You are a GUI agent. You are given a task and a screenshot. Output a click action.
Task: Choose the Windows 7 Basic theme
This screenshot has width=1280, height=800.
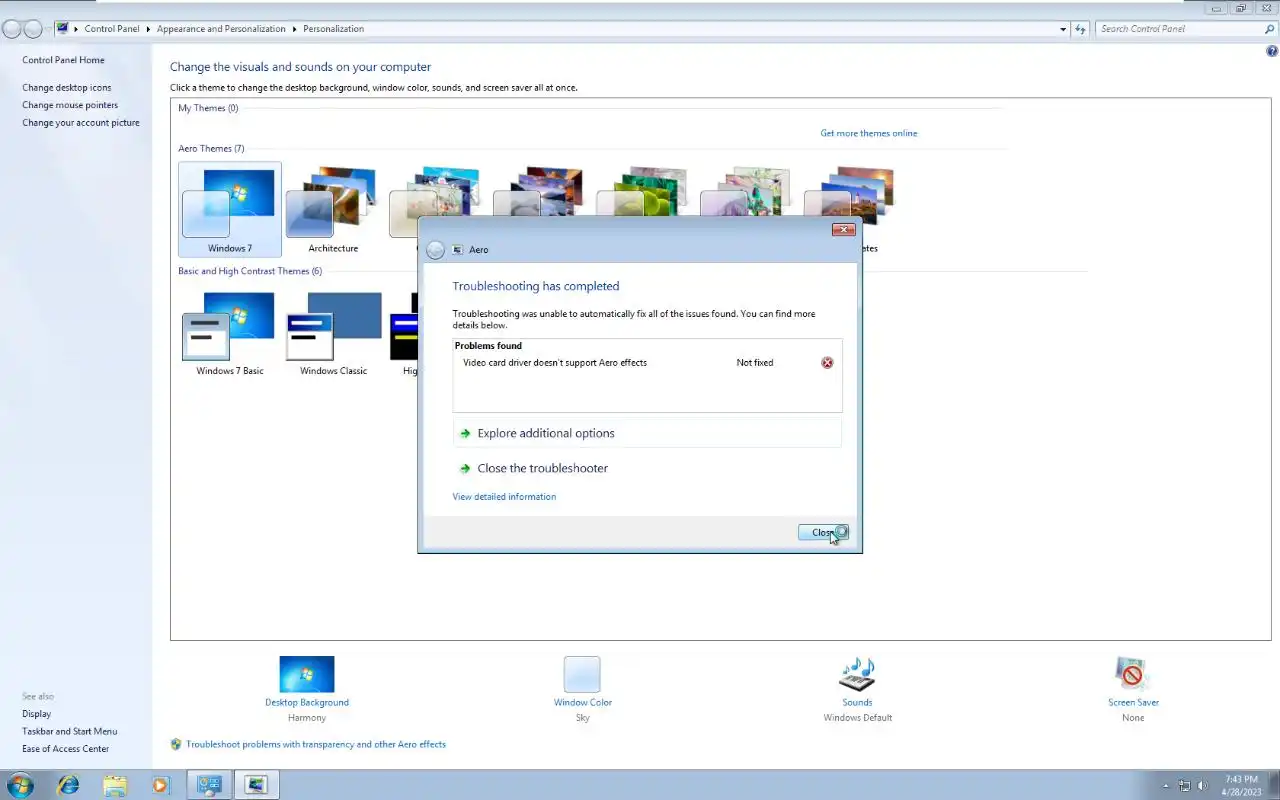pyautogui.click(x=230, y=334)
